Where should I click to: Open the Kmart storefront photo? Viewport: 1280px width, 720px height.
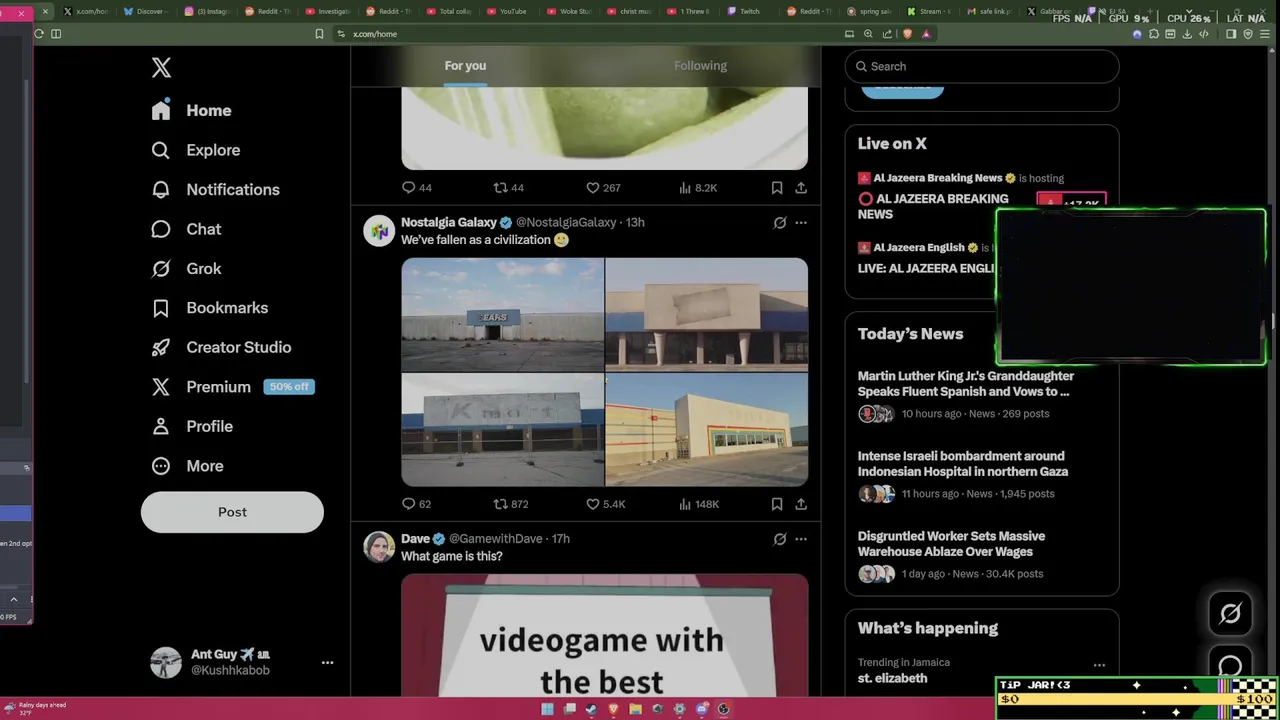(502, 430)
